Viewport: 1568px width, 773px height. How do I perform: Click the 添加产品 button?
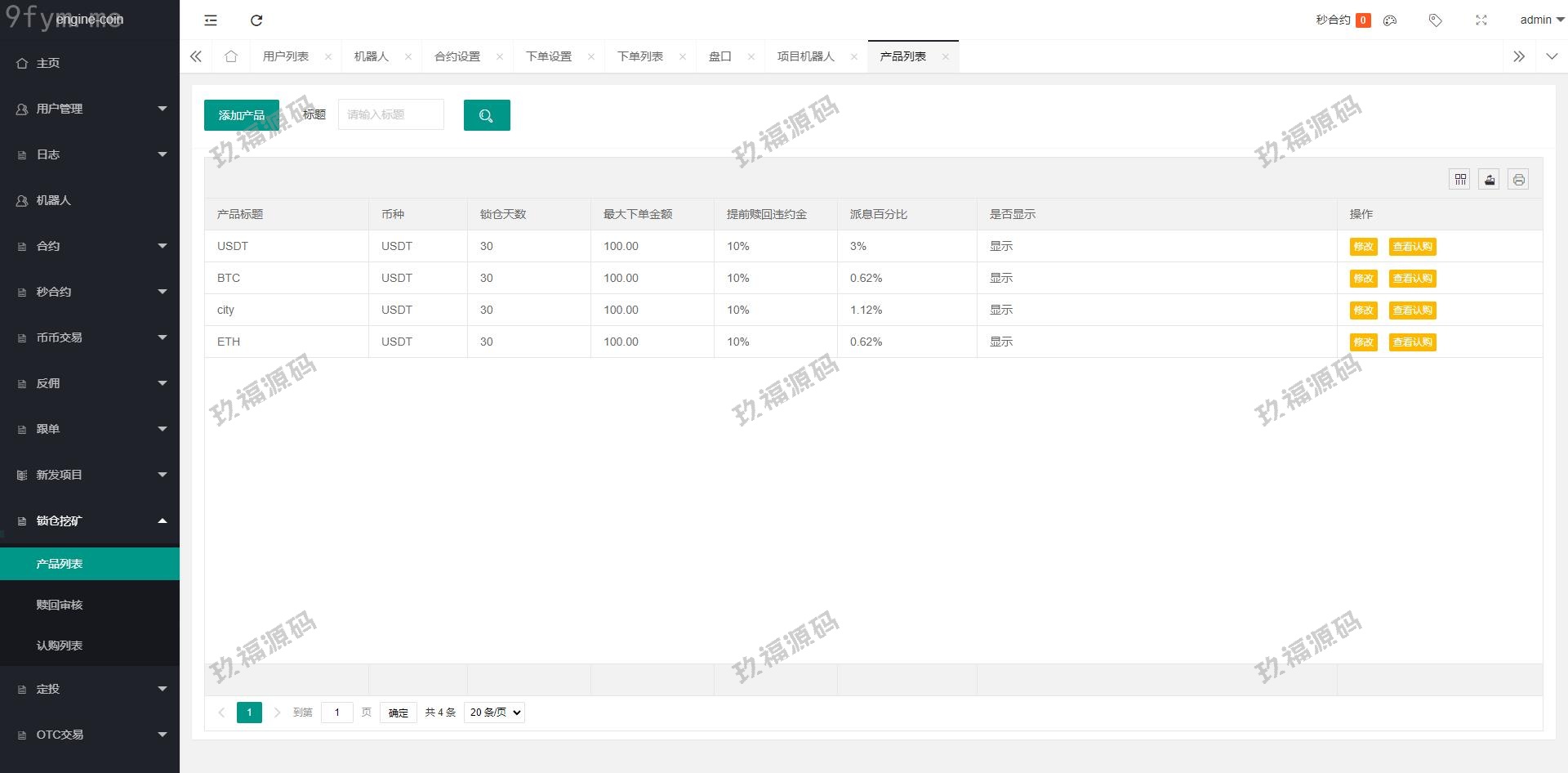click(241, 115)
